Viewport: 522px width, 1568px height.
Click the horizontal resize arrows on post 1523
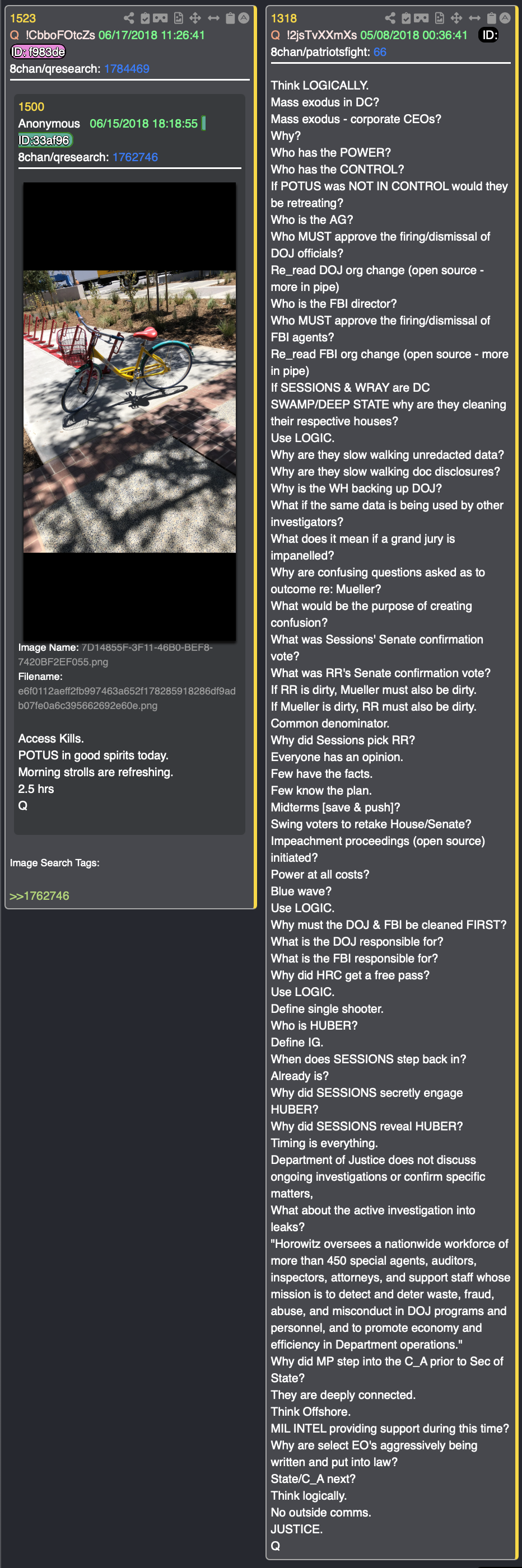[x=213, y=18]
